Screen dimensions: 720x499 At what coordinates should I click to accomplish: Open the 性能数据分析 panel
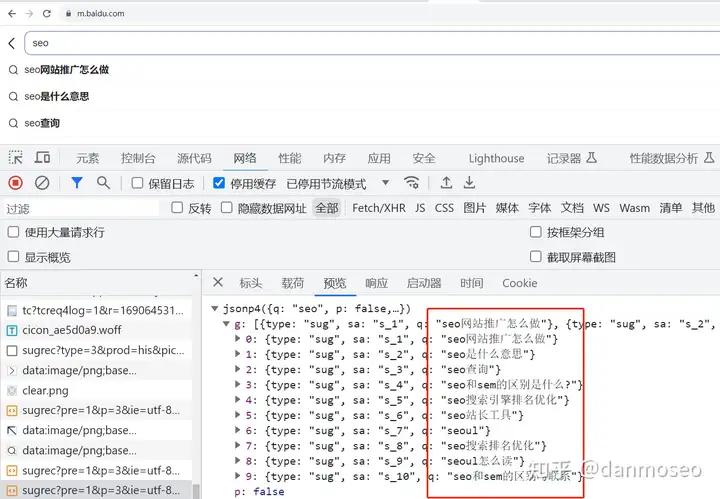(672, 158)
